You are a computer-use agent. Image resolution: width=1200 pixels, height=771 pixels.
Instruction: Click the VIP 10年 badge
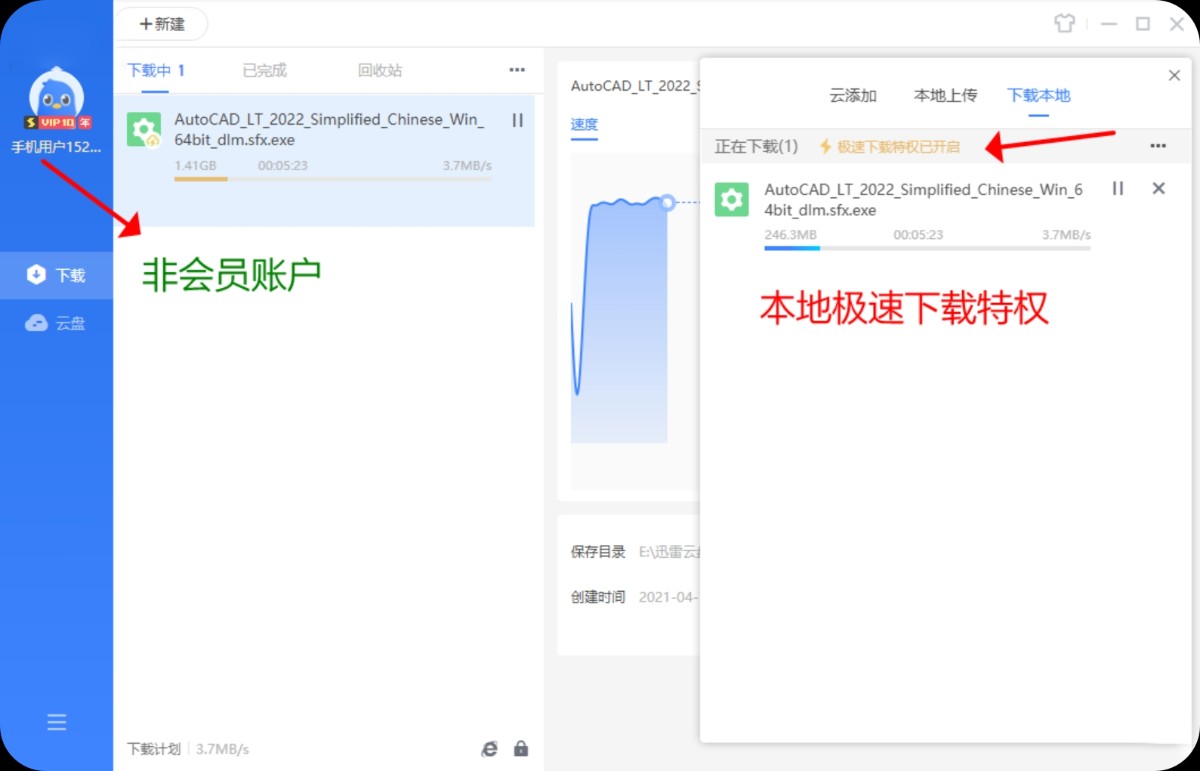(x=58, y=123)
